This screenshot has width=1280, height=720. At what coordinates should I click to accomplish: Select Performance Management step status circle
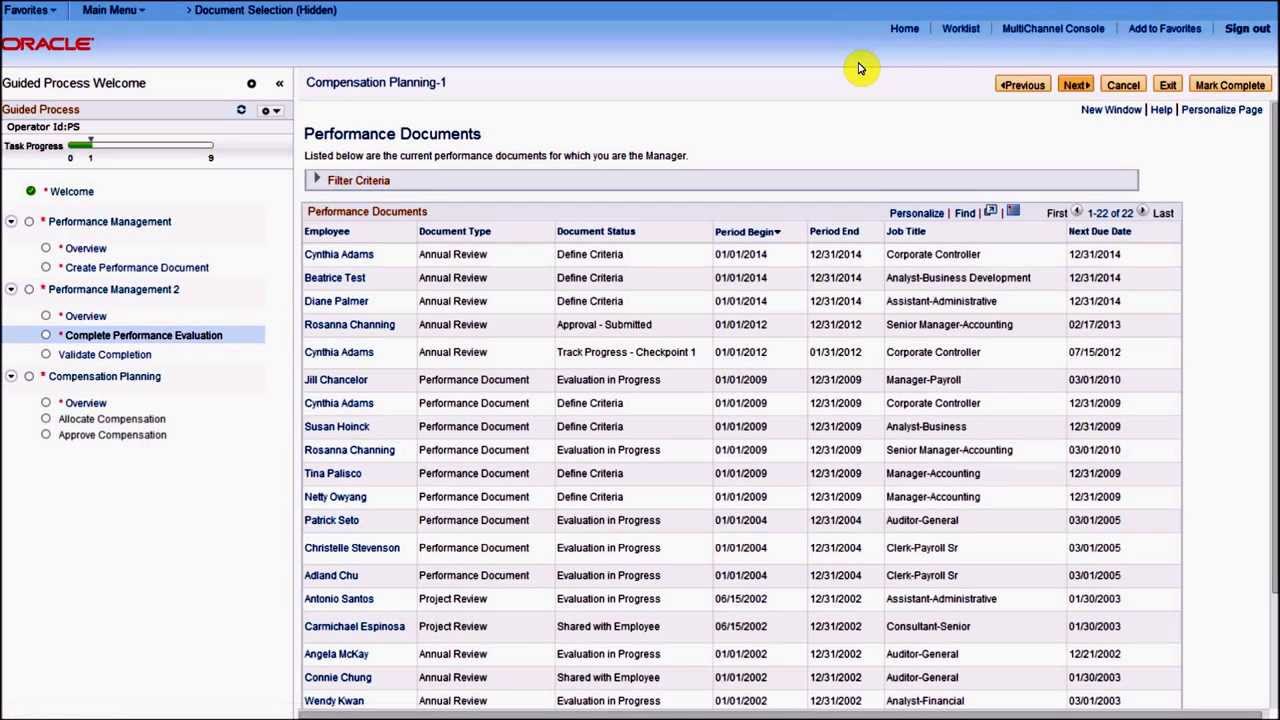click(29, 222)
